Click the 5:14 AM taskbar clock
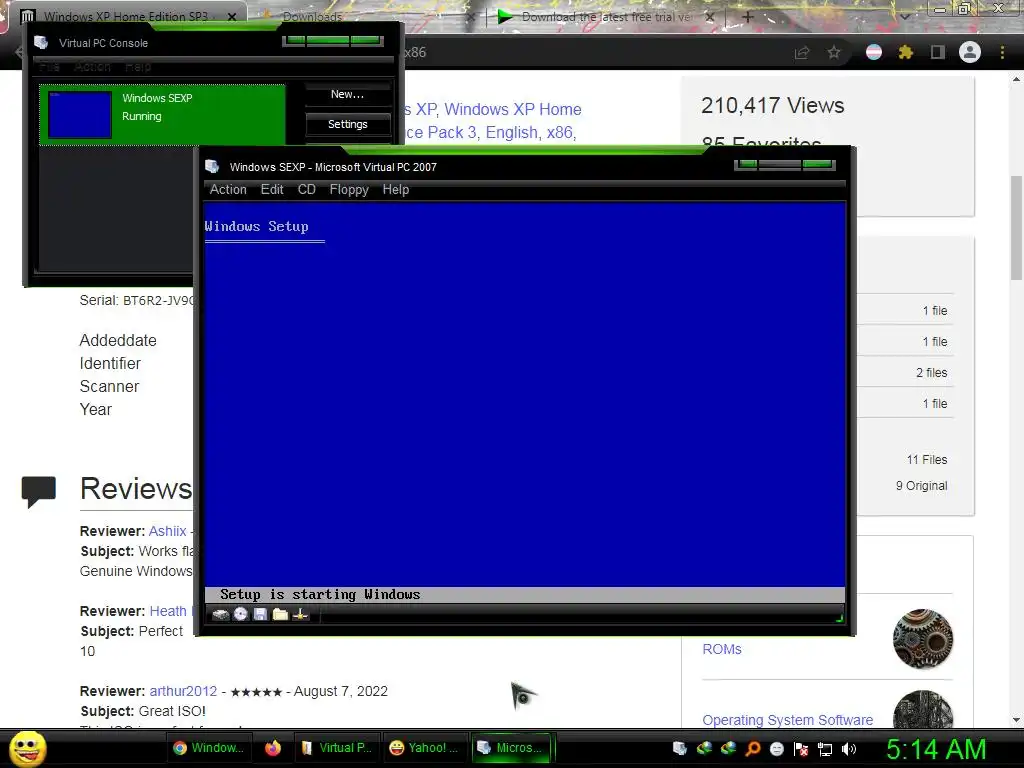 (936, 749)
